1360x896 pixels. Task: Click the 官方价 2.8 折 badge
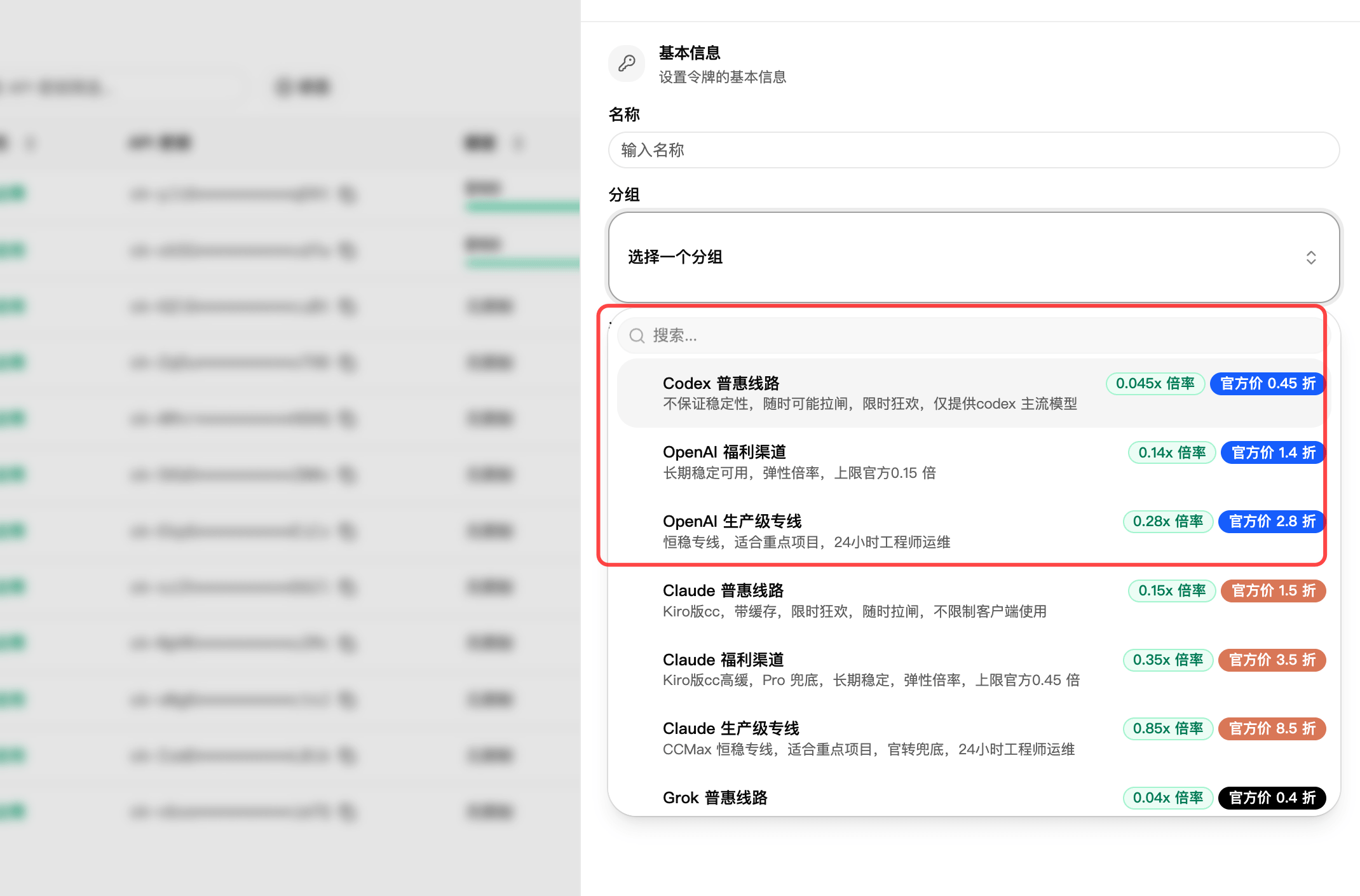(x=1272, y=522)
